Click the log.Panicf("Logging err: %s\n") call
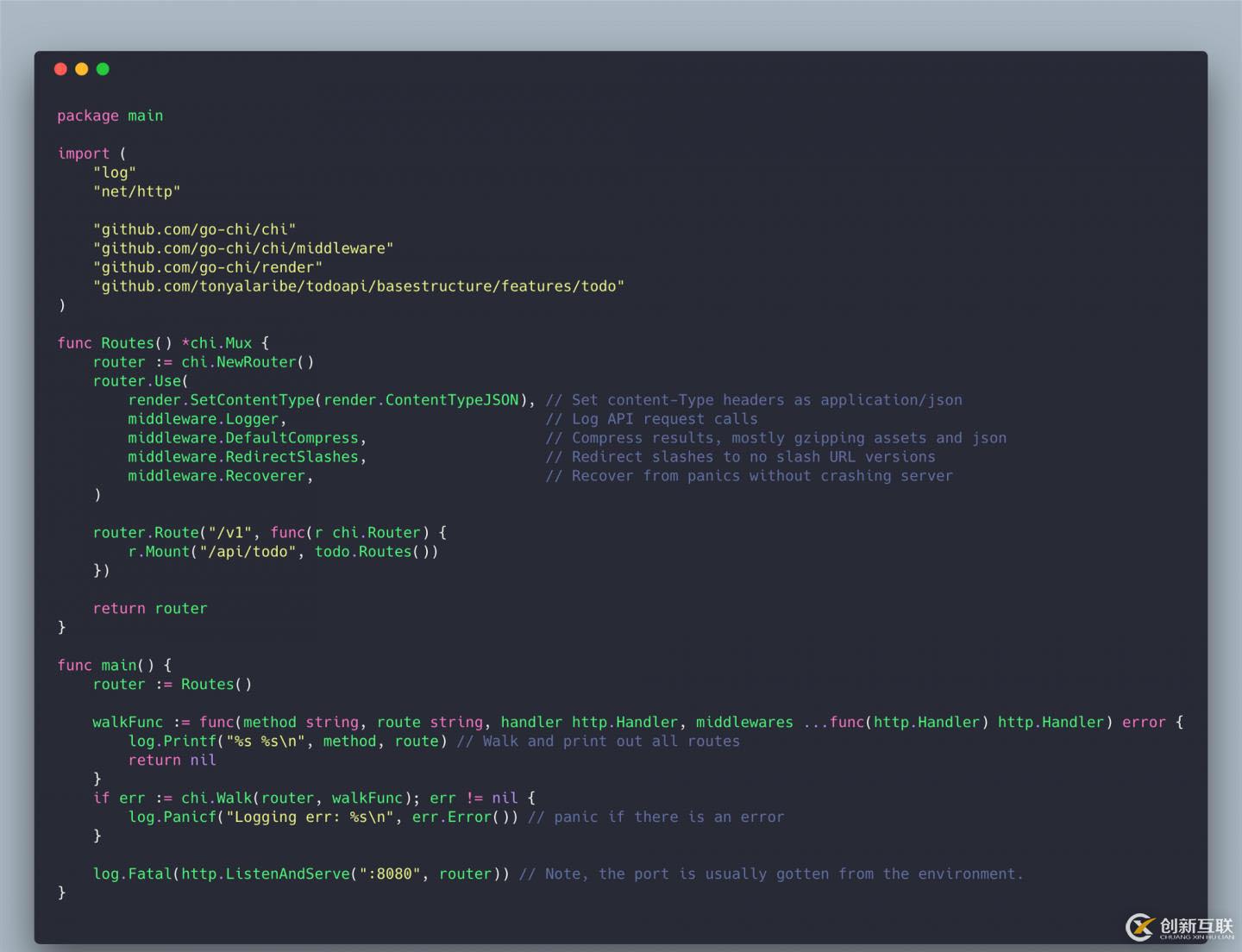Viewport: 1242px width, 952px height. tap(323, 817)
